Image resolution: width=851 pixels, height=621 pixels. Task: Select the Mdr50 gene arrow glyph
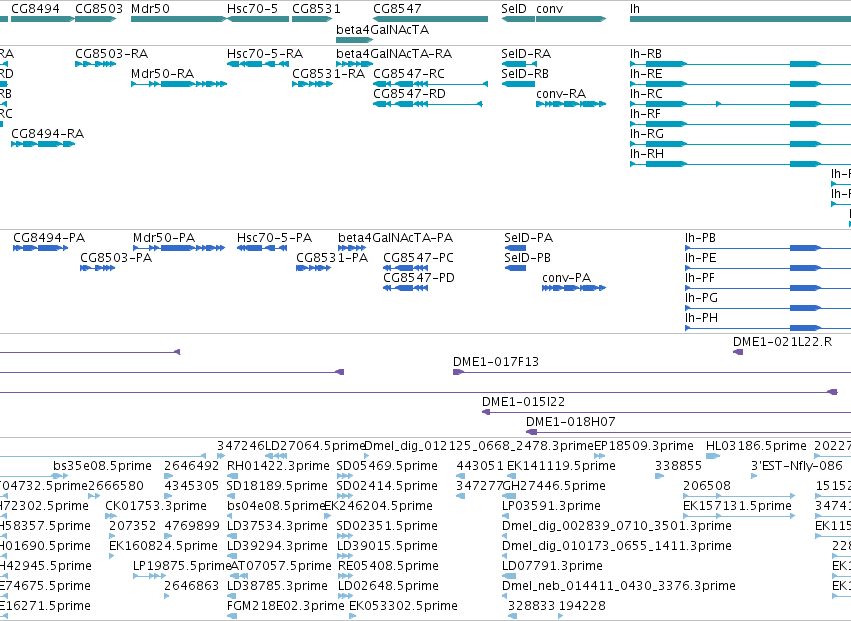click(179, 19)
